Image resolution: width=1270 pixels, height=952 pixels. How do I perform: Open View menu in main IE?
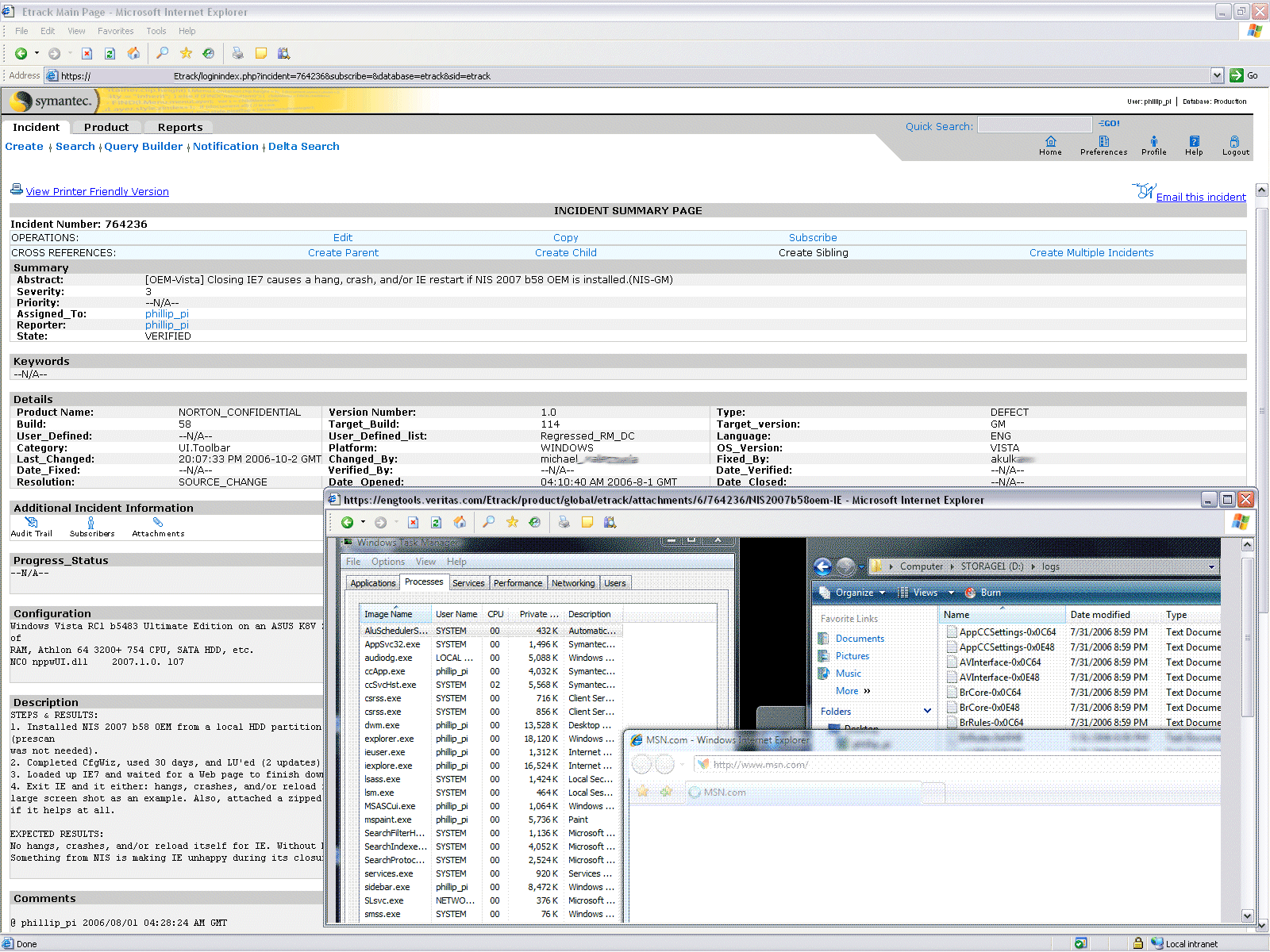click(x=76, y=31)
